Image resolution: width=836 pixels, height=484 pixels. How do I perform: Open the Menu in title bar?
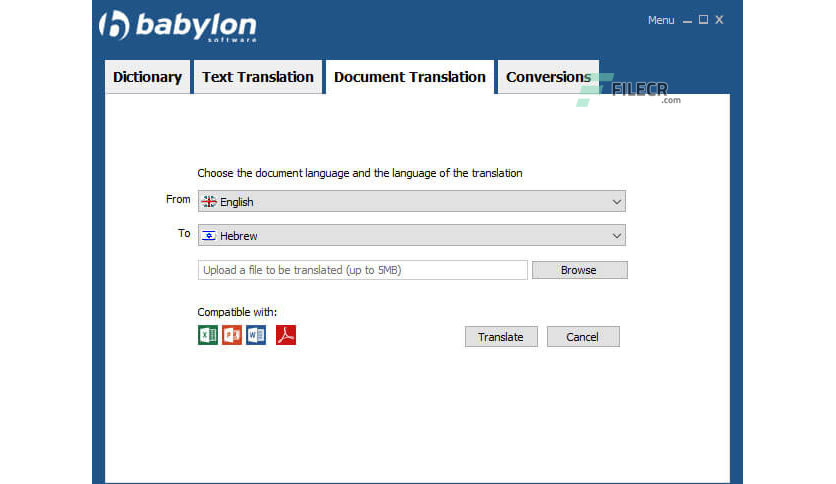point(661,20)
